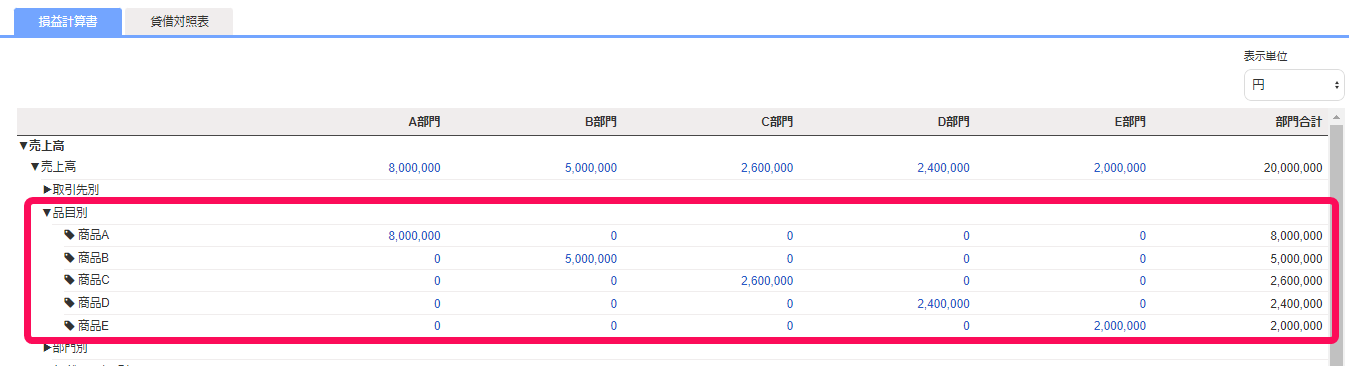The width and height of the screenshot is (1349, 366).
Task: Click 商品B's 部門合計 value 5,000,000
Action: [1296, 258]
